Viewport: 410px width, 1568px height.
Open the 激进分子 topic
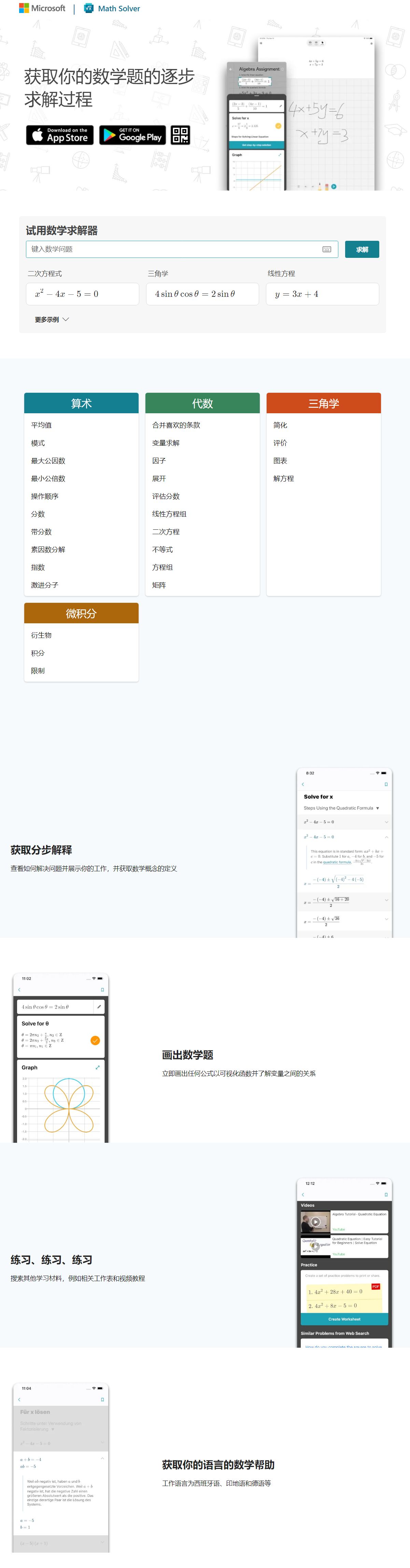44,585
